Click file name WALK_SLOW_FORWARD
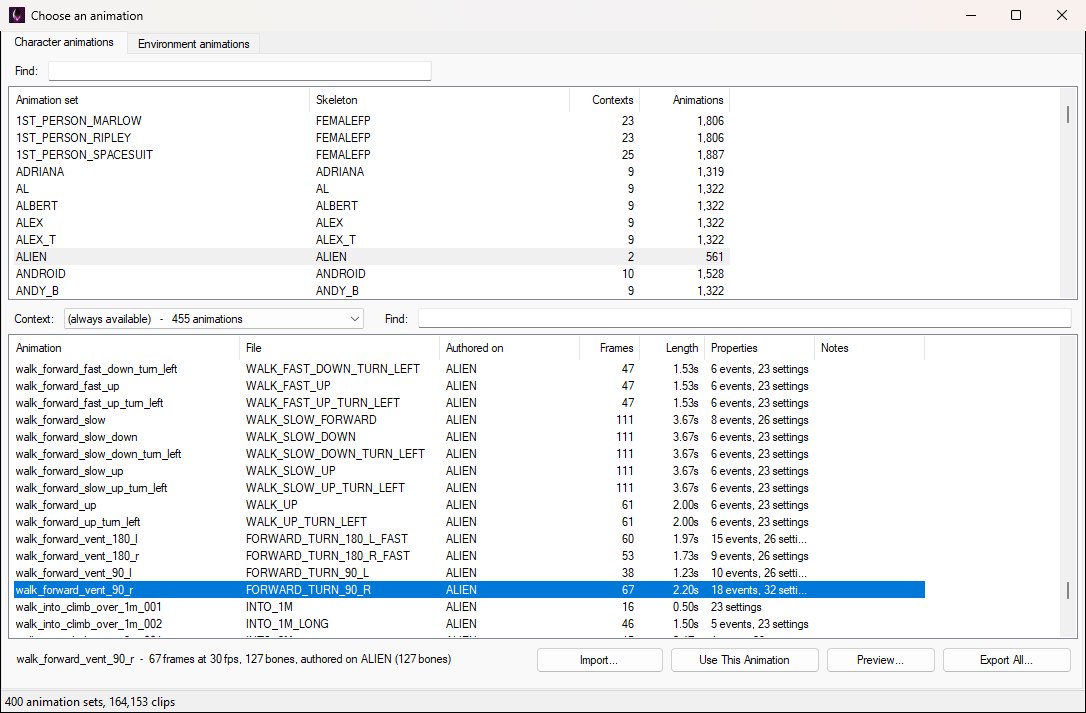 pos(311,420)
